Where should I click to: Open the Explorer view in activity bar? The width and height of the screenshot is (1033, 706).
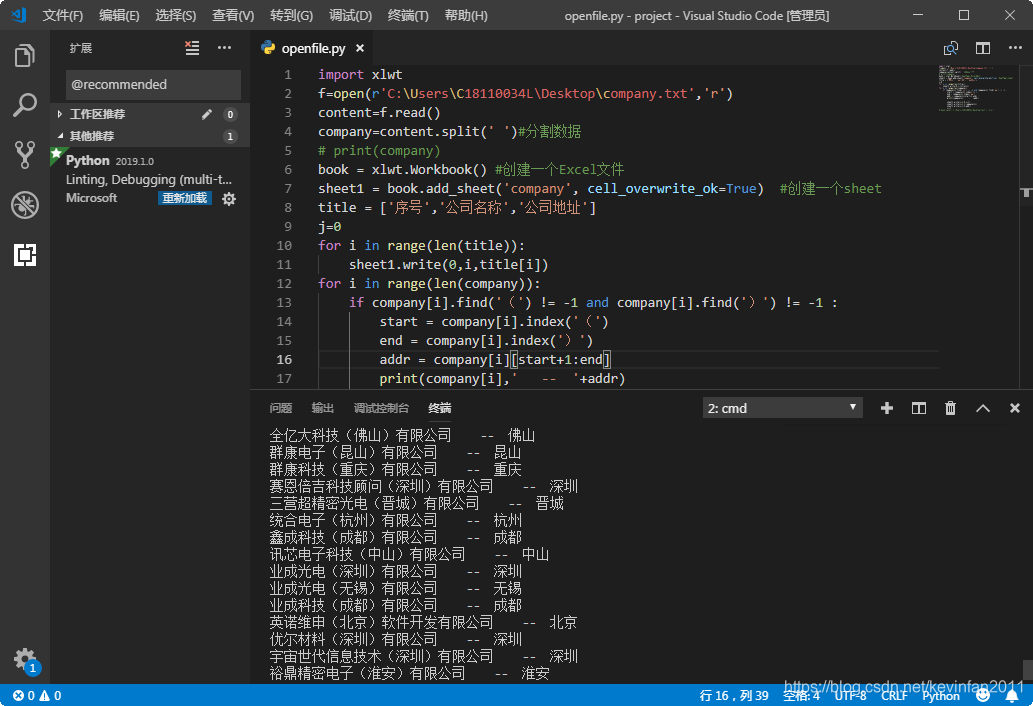24,55
